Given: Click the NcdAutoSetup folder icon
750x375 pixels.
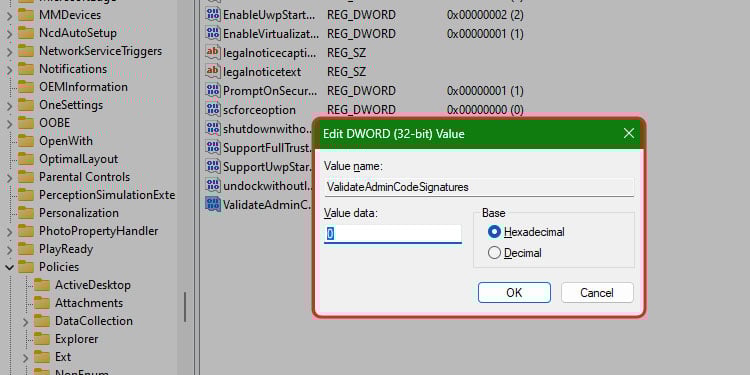Looking at the screenshot, I should click(26, 33).
